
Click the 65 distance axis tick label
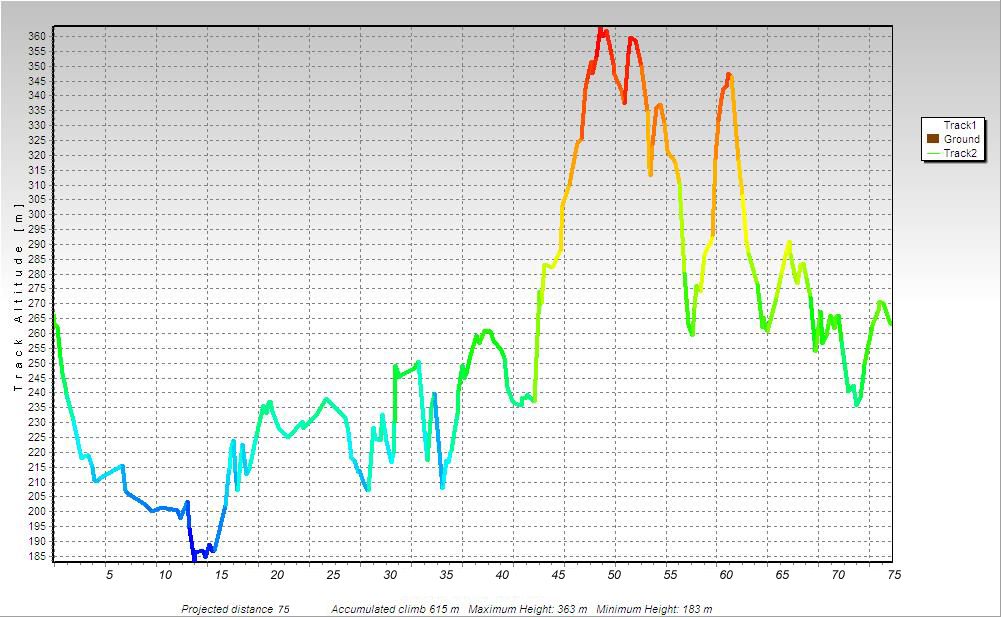point(782,575)
